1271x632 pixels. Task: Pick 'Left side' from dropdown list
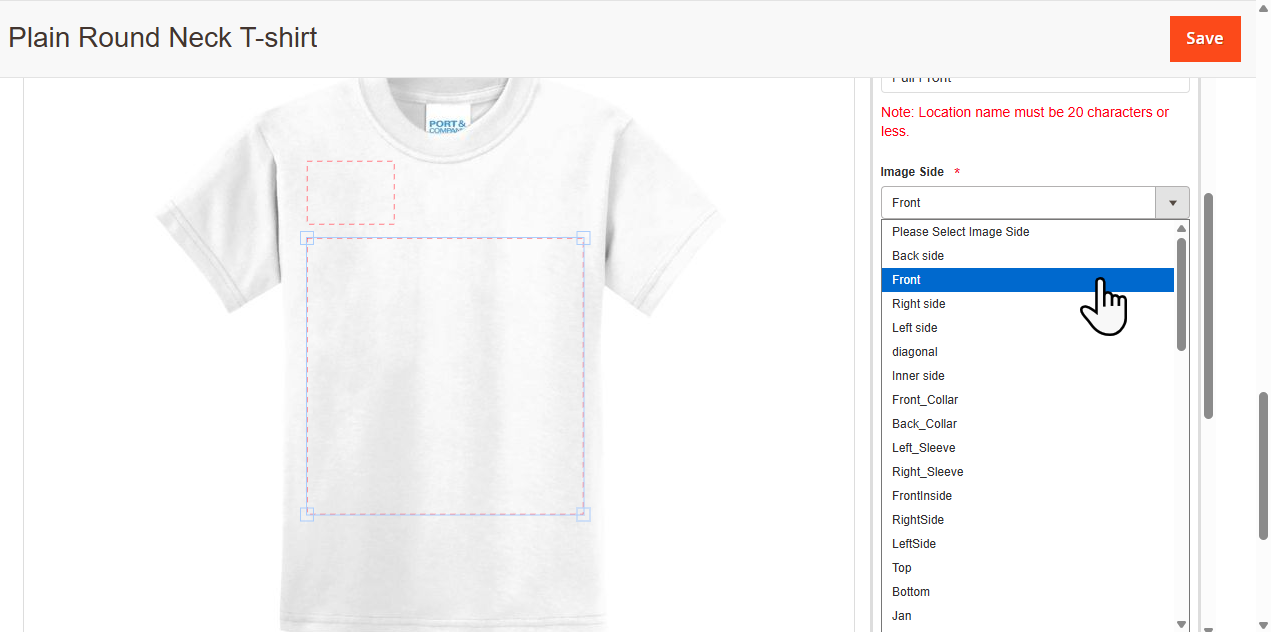click(914, 328)
